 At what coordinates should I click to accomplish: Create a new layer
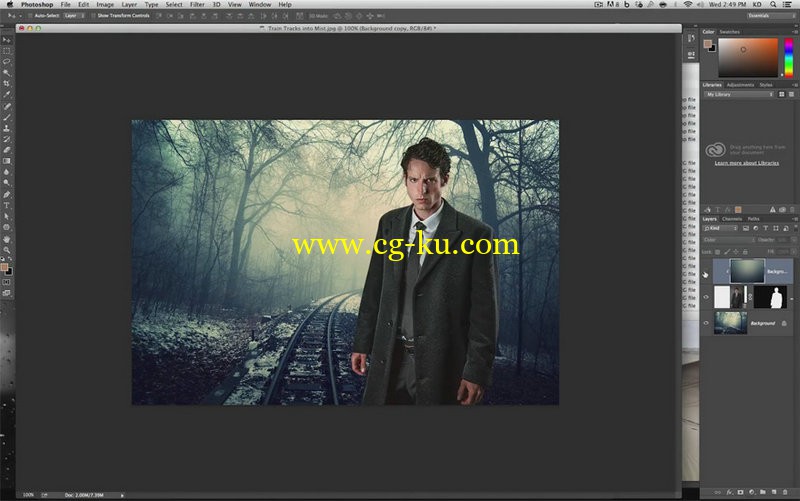pos(774,492)
